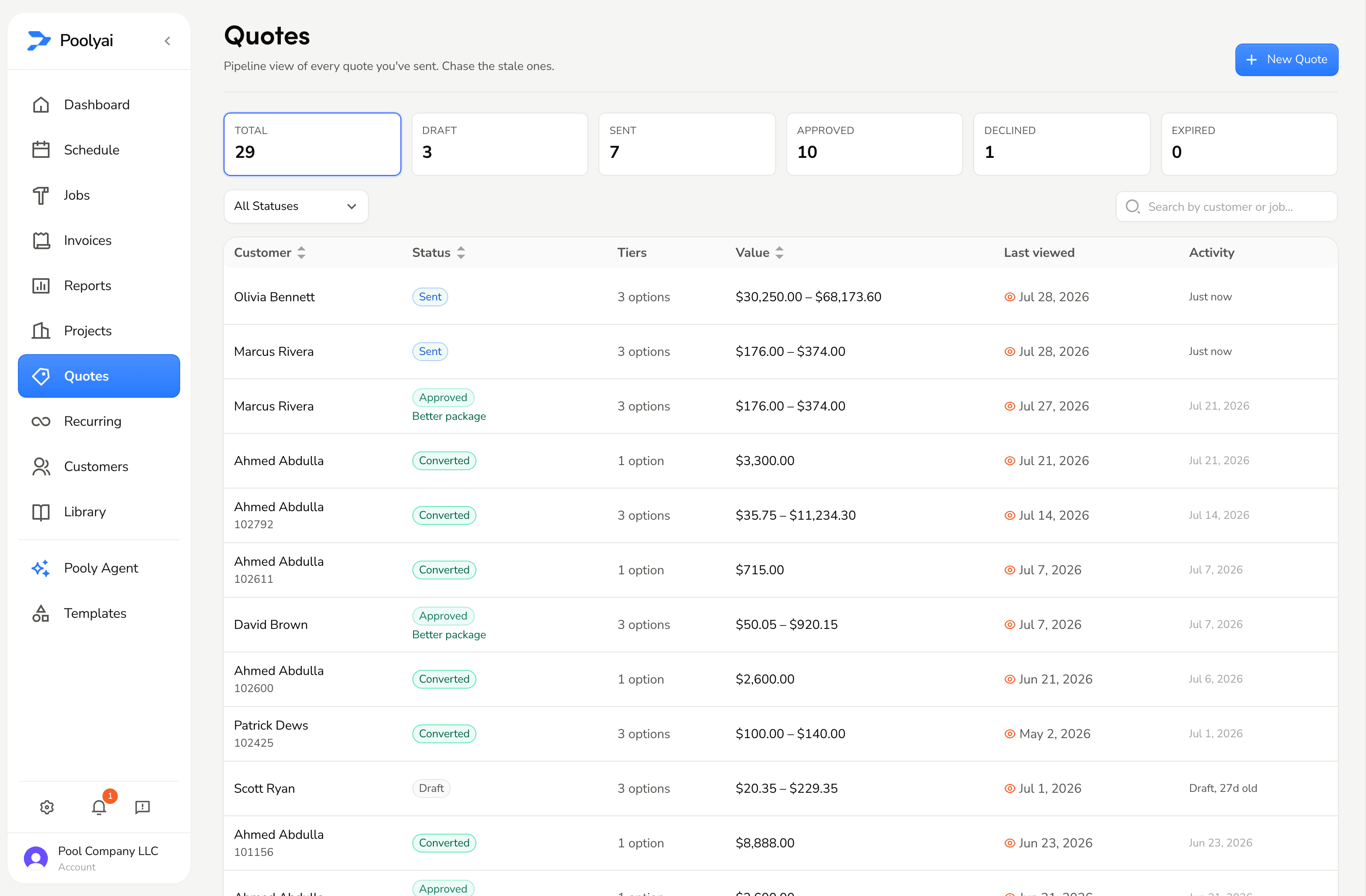Open the Jobs hammer icon

click(41, 195)
